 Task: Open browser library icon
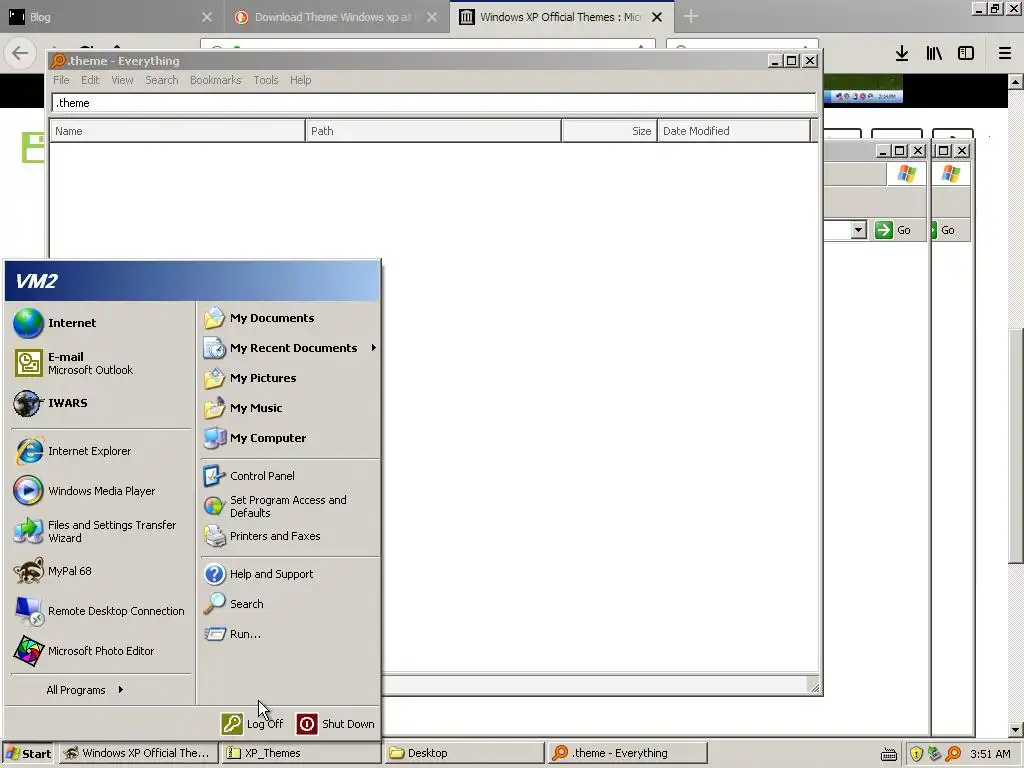[934, 54]
